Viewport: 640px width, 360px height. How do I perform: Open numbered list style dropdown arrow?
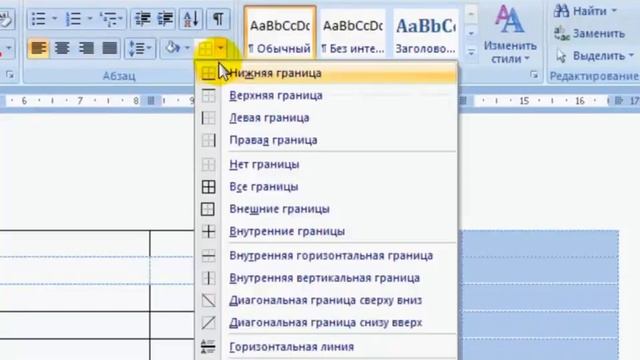[90, 19]
